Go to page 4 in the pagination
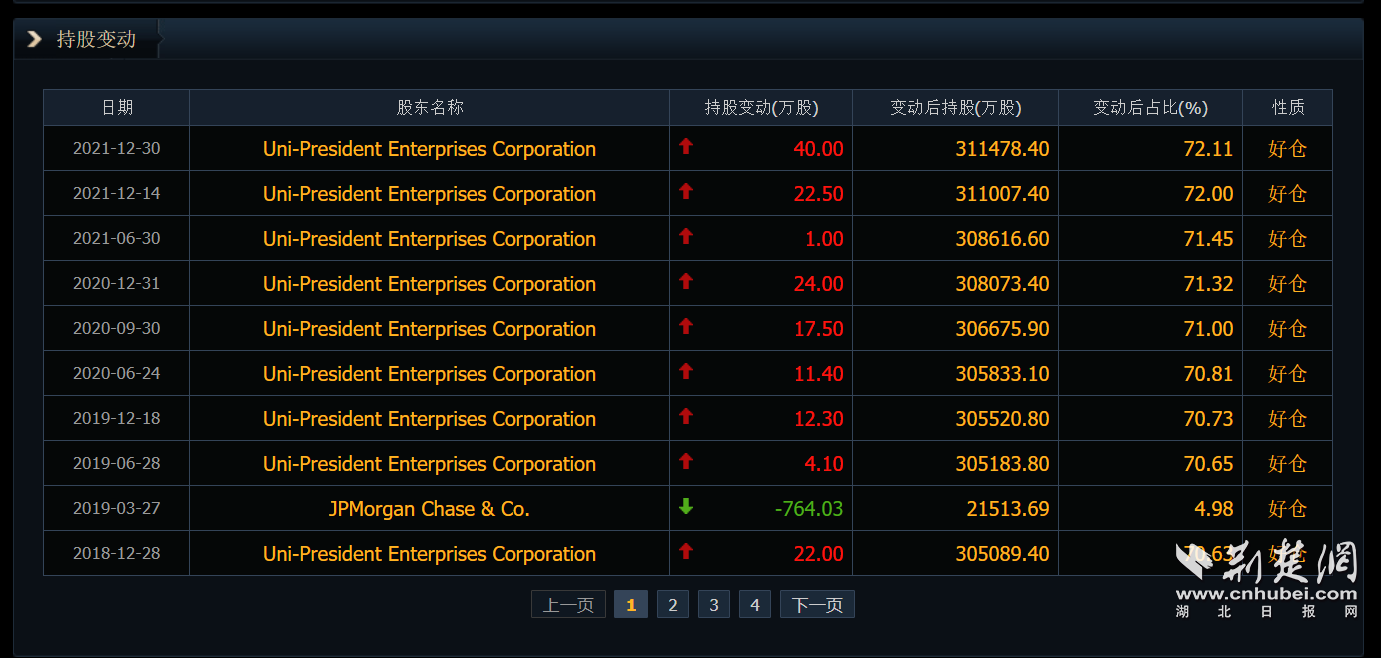The height and width of the screenshot is (658, 1381). [755, 605]
